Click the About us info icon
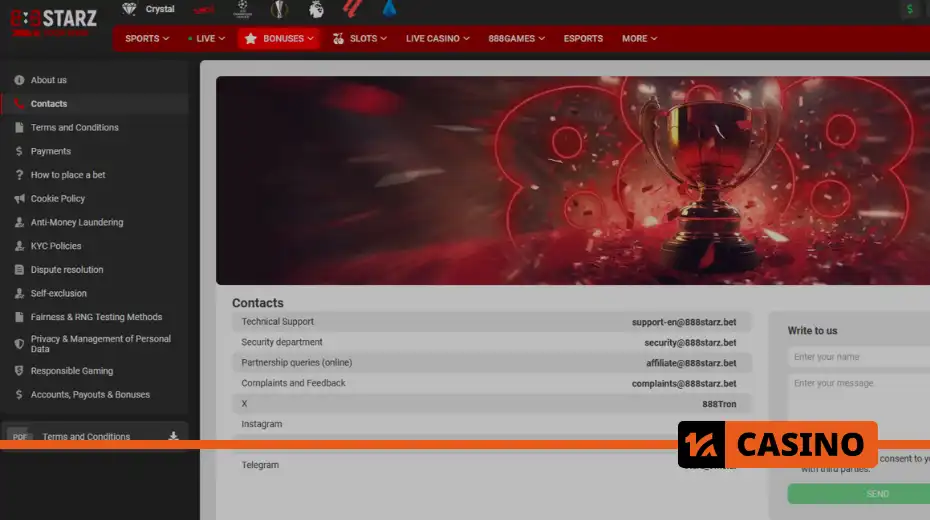930x520 pixels. (19, 80)
